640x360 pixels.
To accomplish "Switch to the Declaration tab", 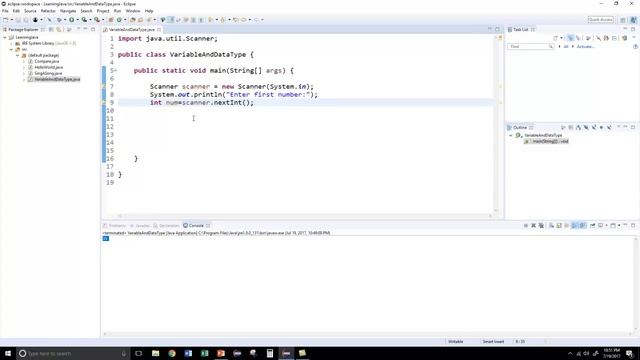I will 167,226.
